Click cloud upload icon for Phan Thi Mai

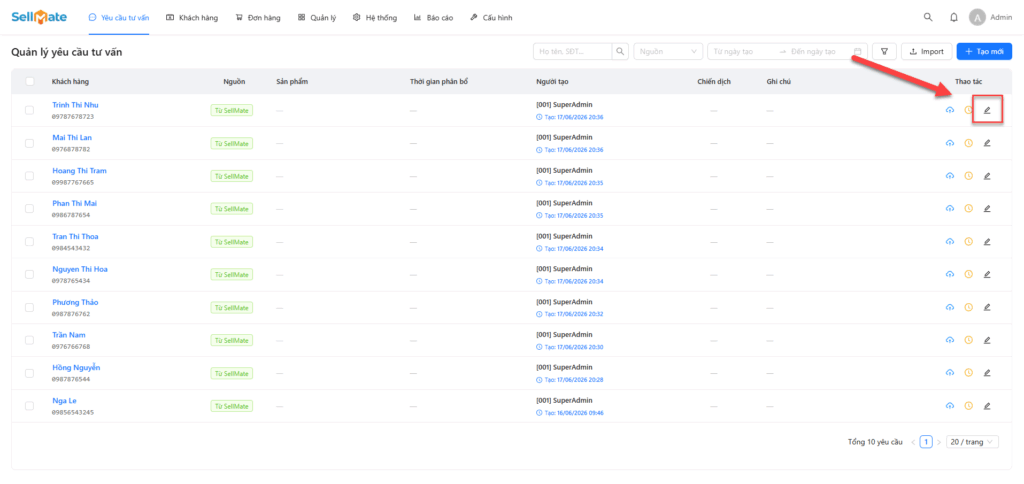[x=950, y=208]
